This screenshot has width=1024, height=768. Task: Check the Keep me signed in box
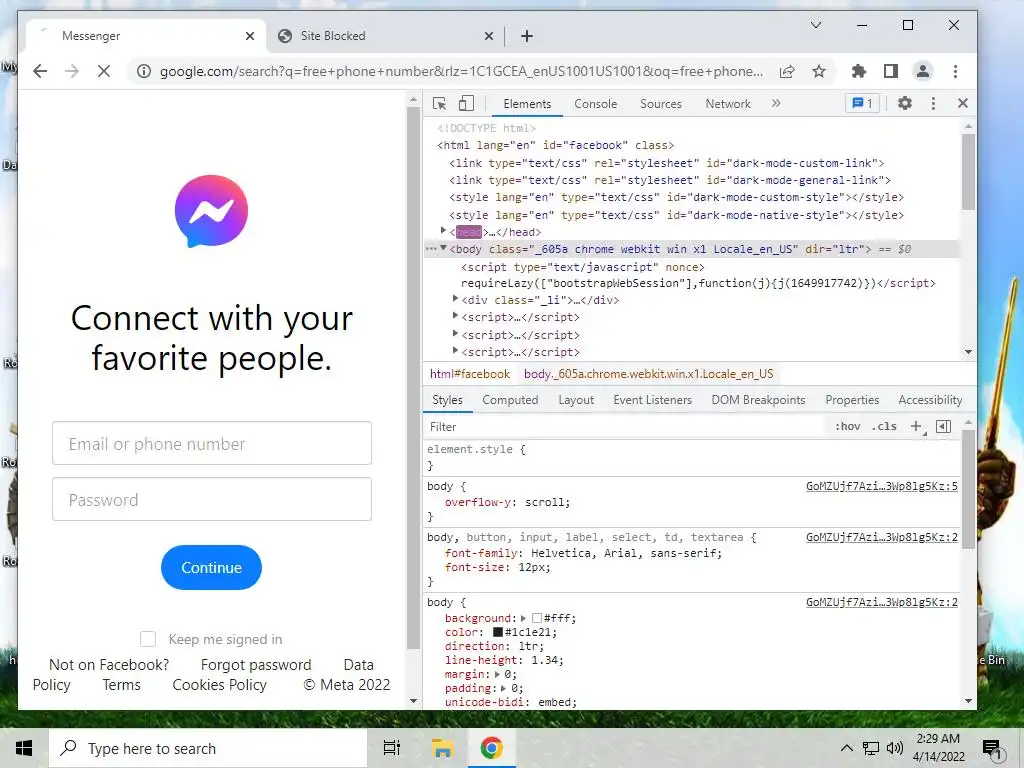coord(148,639)
